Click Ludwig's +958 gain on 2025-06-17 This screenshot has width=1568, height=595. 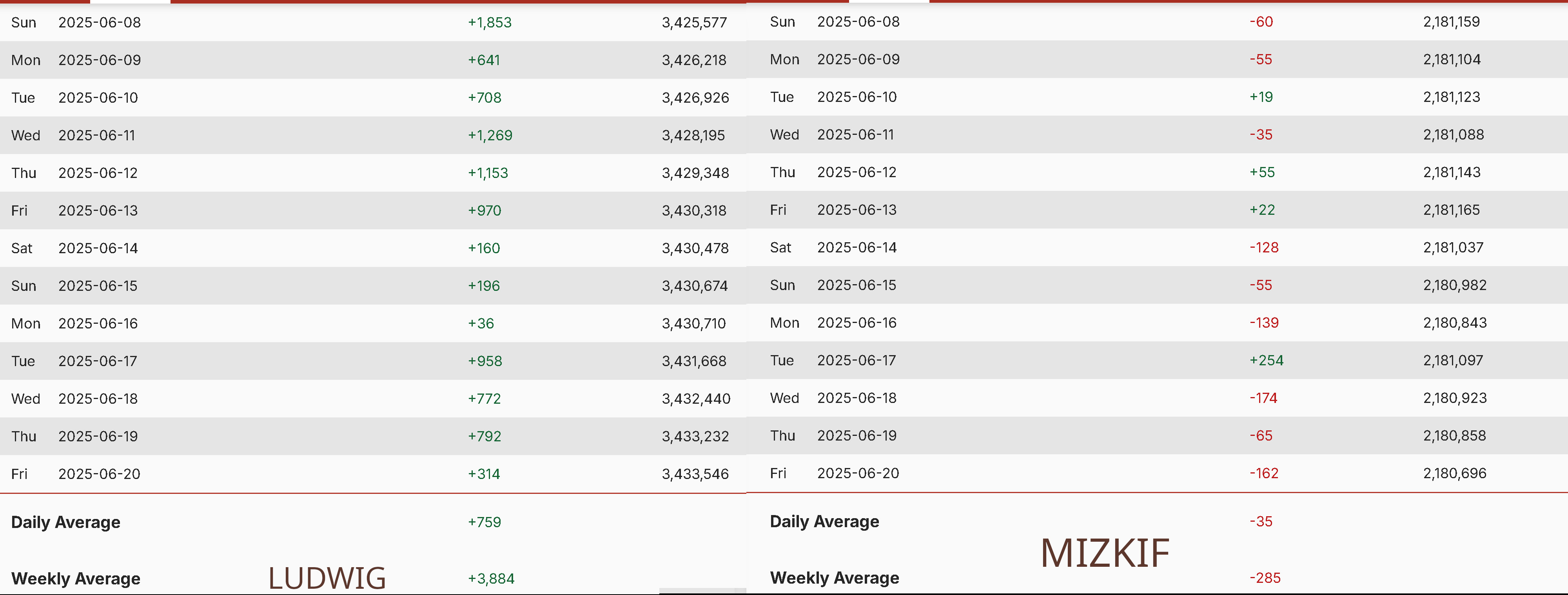485,362
